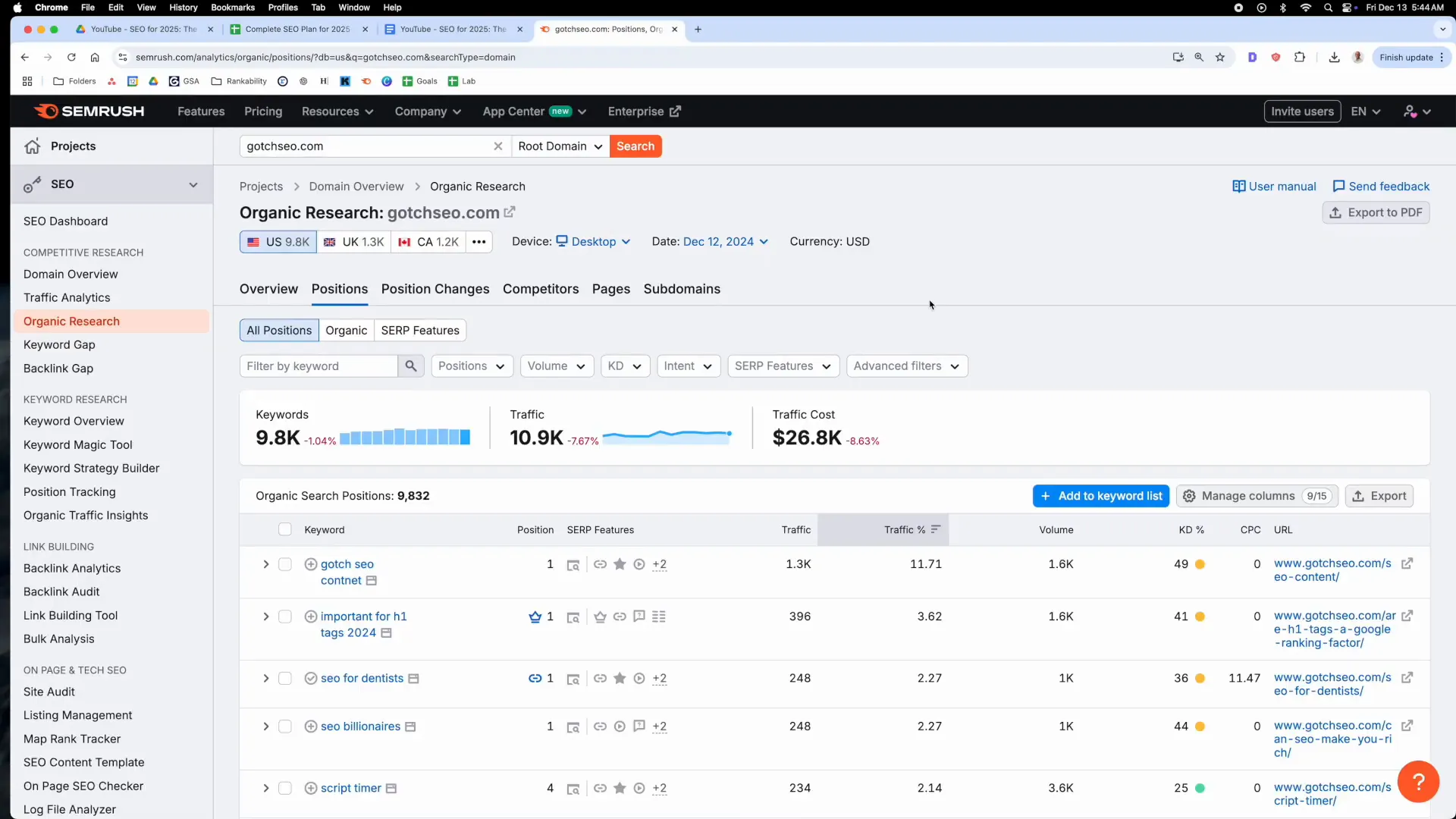Select all keywords via header checkbox
This screenshot has height=819, width=1456.
(285, 529)
